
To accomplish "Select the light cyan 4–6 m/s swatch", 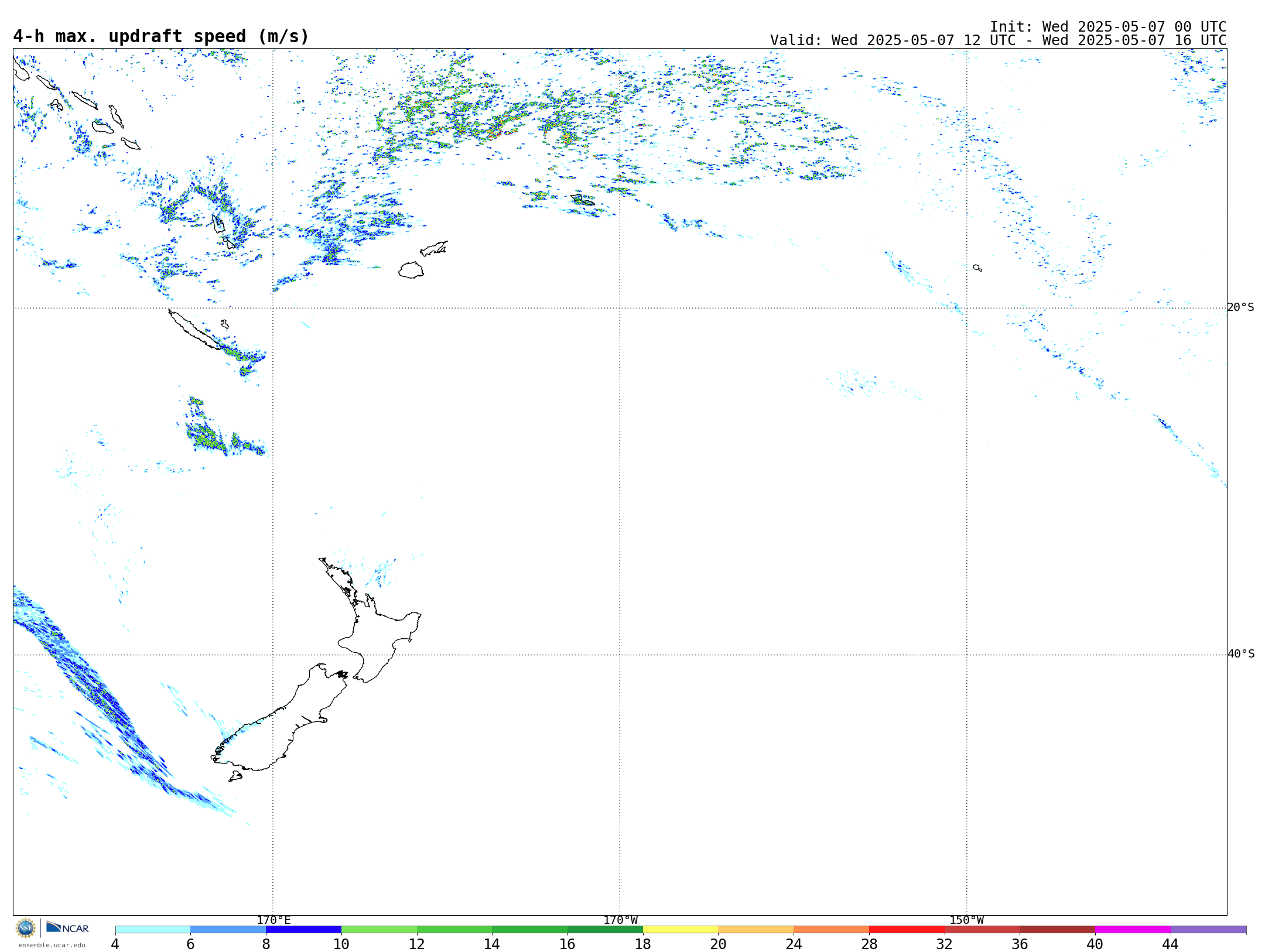I will click(153, 929).
